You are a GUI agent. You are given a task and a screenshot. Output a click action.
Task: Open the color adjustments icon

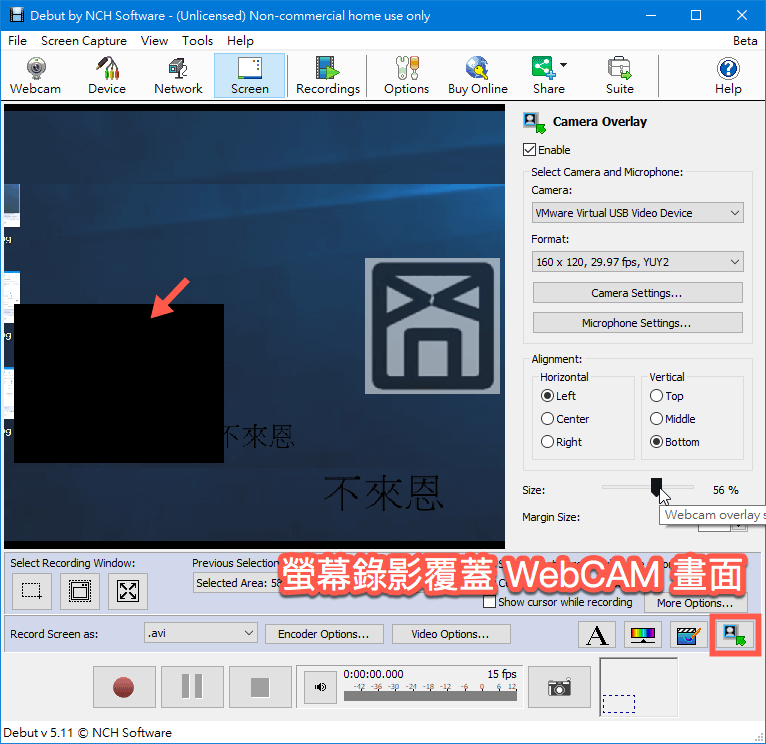[641, 634]
